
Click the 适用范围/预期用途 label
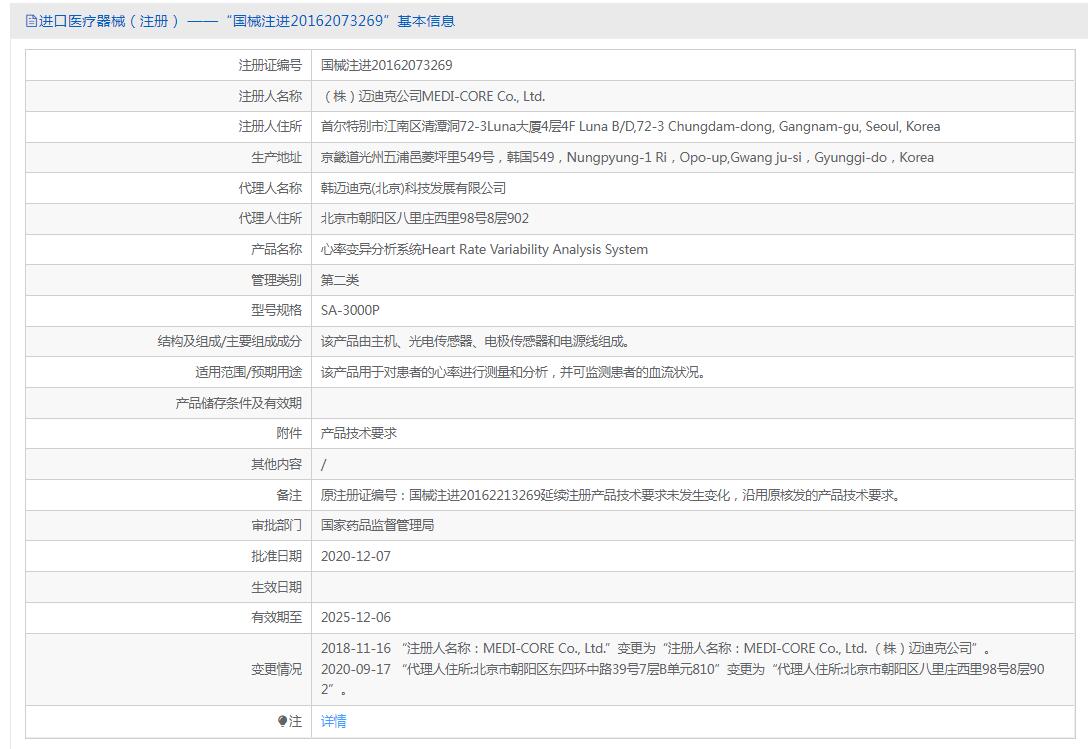point(248,372)
